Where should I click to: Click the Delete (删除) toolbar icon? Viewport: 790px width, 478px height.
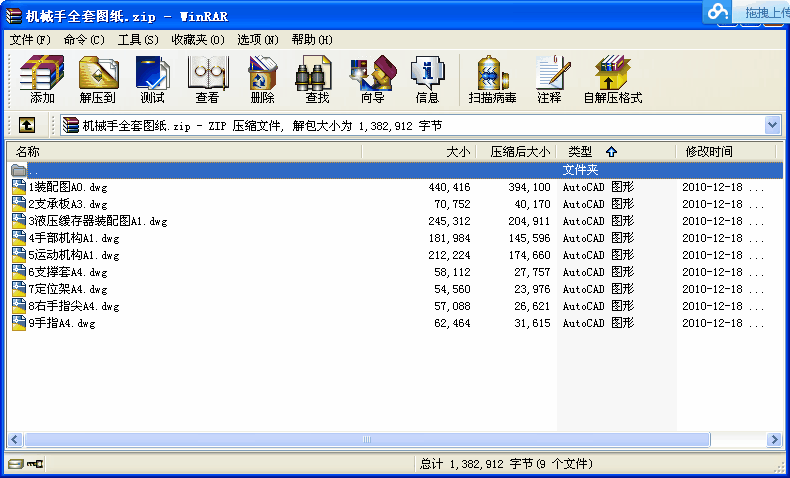(262, 80)
